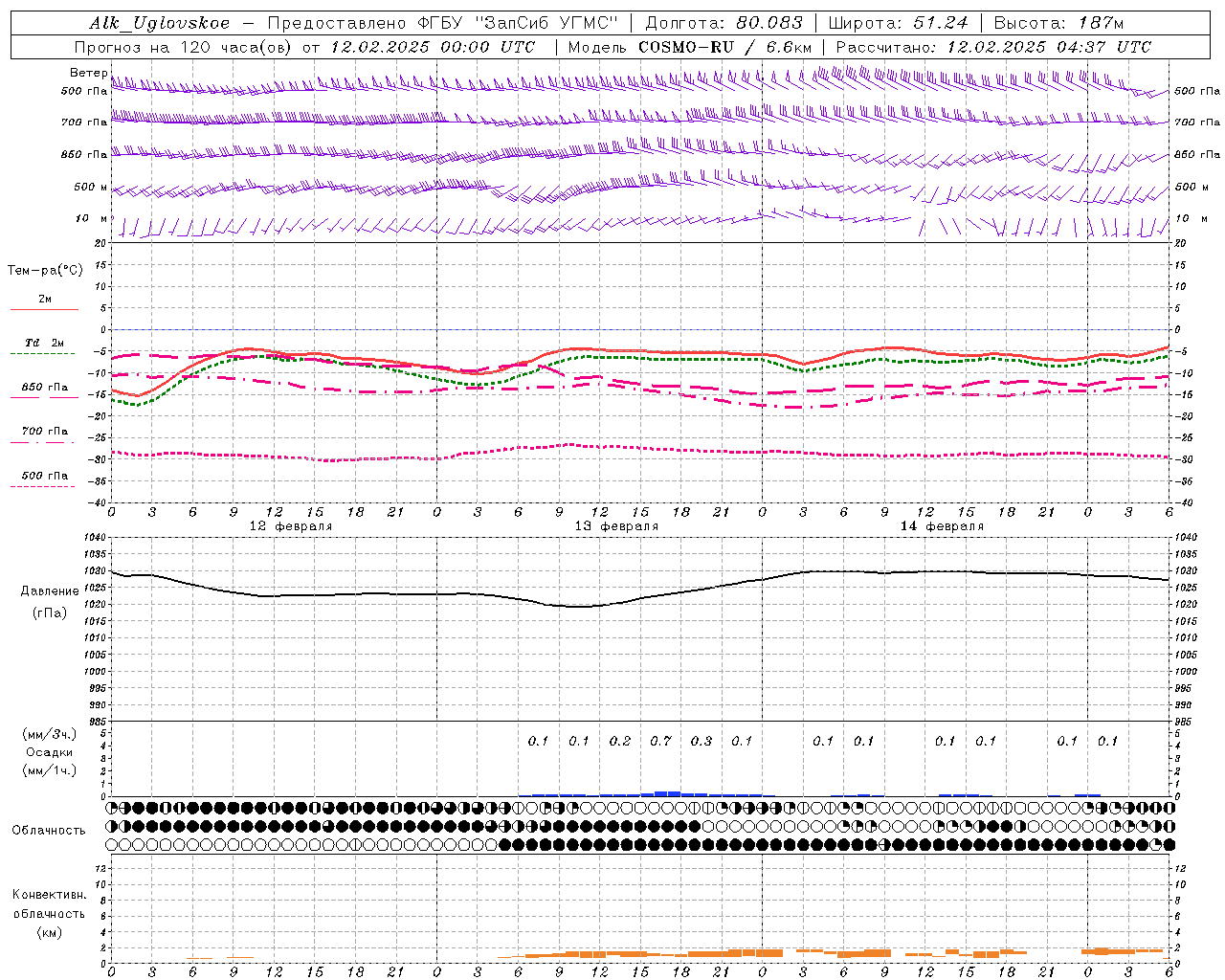The height and width of the screenshot is (980, 1225).
Task: Click the Конвективн. облачность label
Action: click(x=49, y=913)
